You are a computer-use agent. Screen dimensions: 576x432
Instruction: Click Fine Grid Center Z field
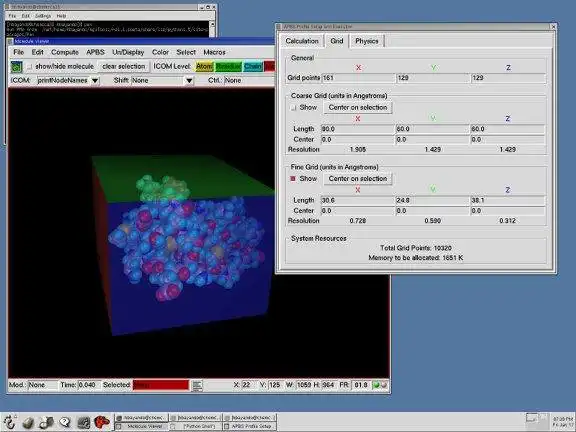pyautogui.click(x=508, y=211)
